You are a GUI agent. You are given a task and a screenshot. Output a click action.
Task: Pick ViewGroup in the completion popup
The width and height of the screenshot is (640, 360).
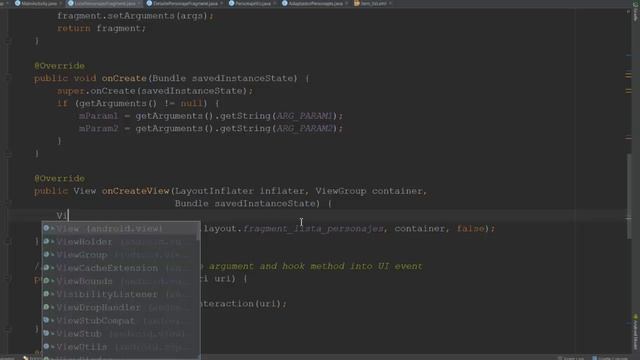120,255
